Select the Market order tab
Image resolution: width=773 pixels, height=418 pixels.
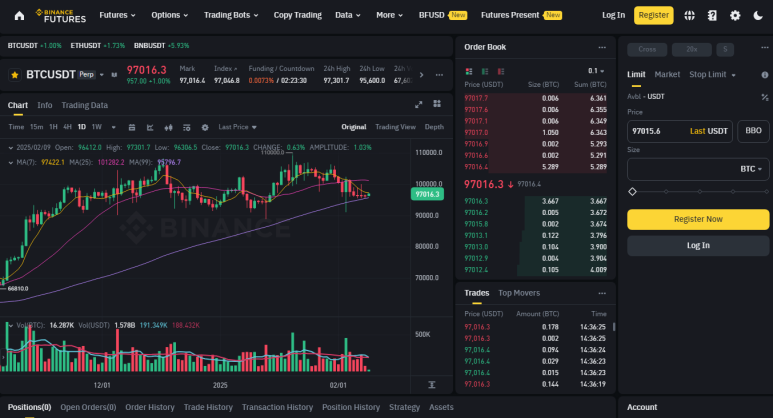coord(667,74)
